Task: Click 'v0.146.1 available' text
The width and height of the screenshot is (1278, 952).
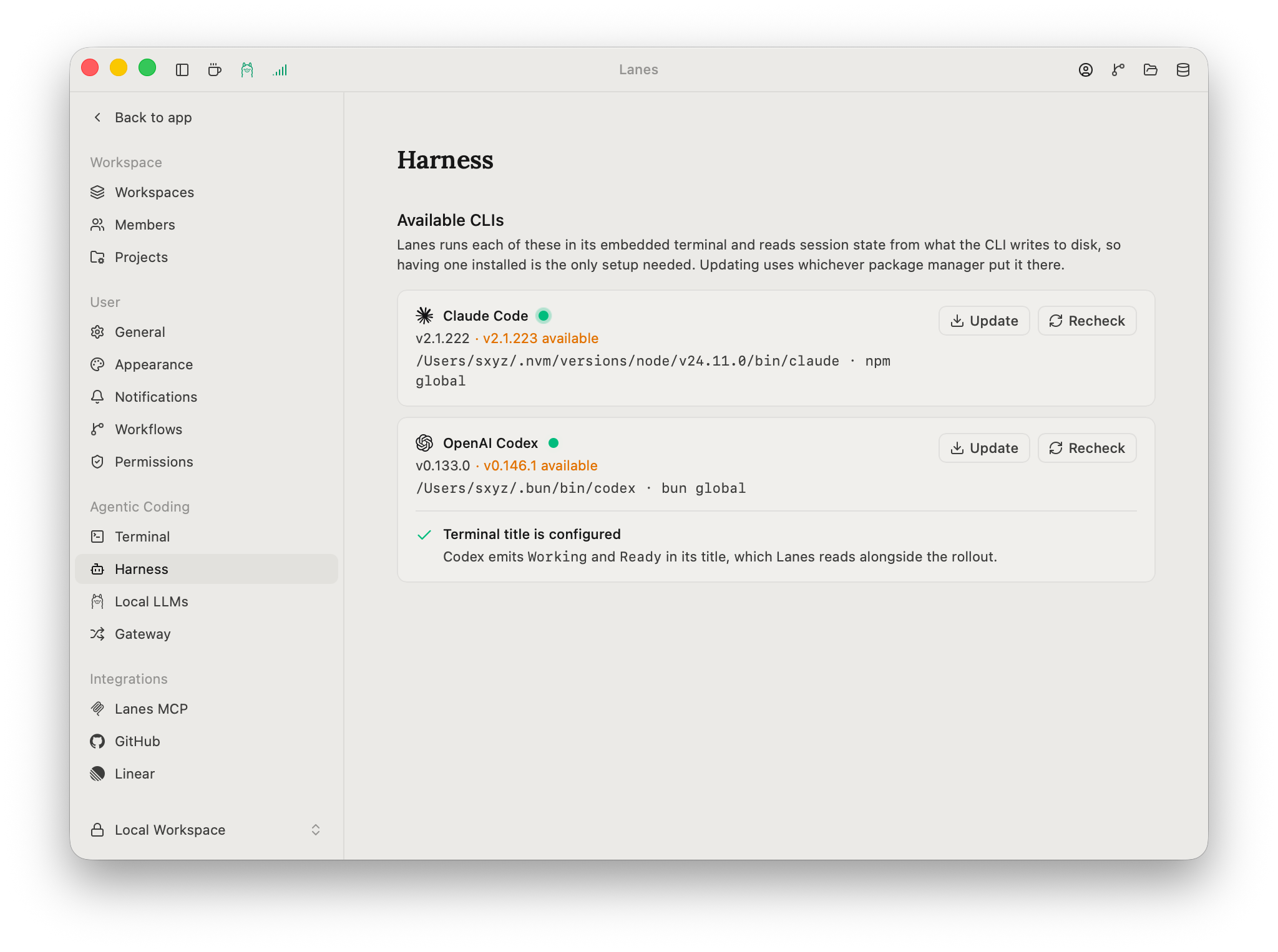Action: click(x=540, y=465)
